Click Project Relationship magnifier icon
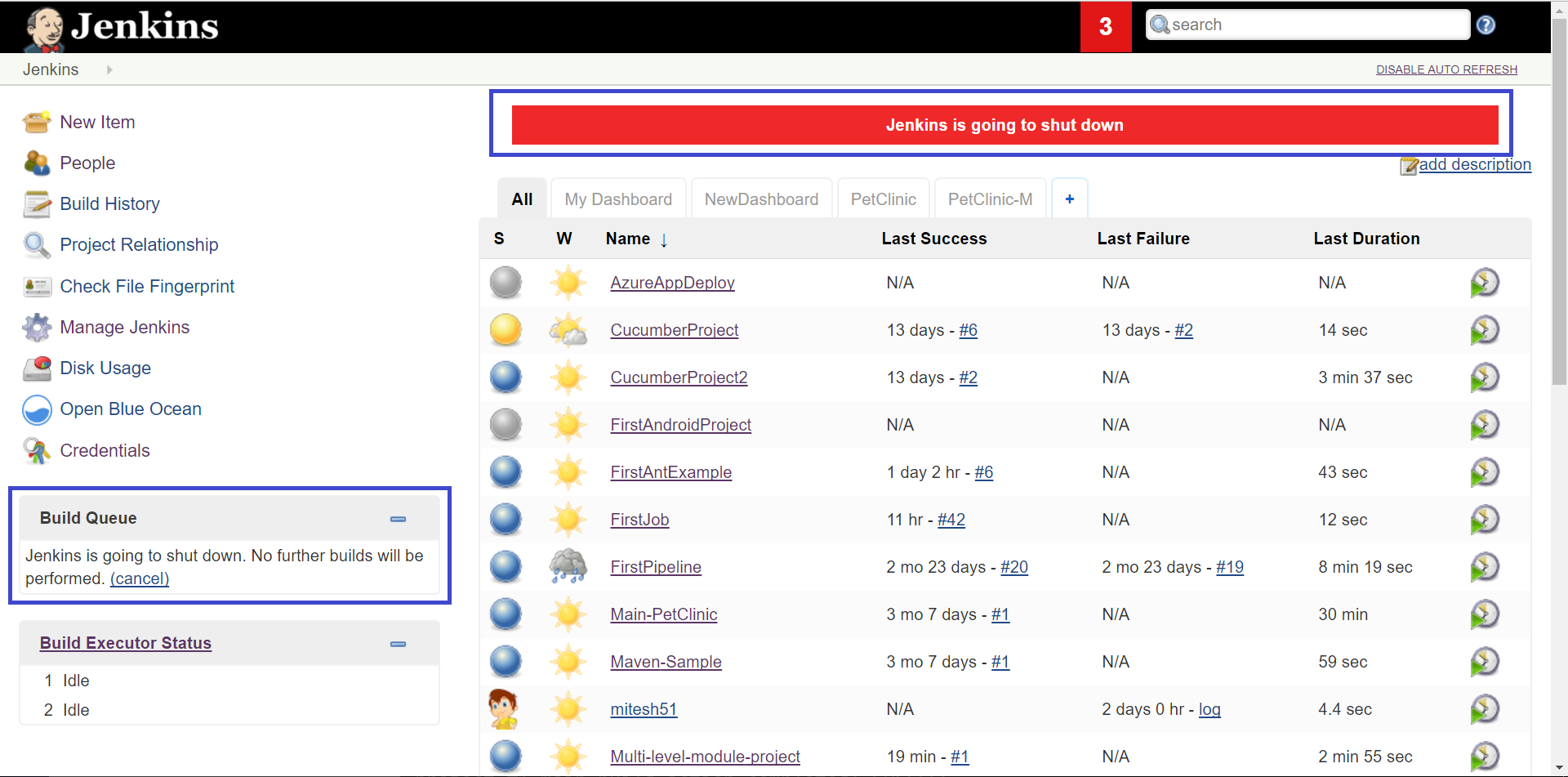The image size is (1568, 777). coord(37,245)
